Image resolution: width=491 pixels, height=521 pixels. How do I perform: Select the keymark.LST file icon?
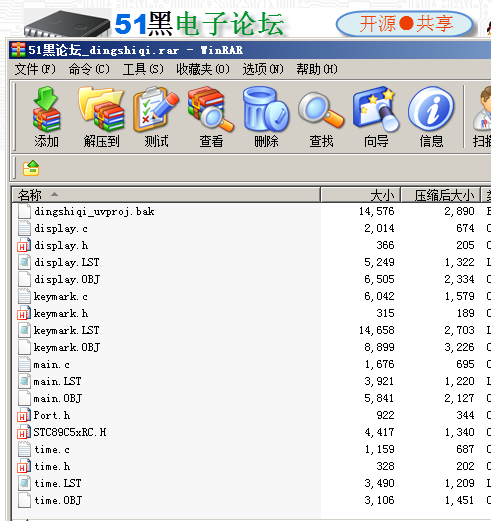click(24, 331)
